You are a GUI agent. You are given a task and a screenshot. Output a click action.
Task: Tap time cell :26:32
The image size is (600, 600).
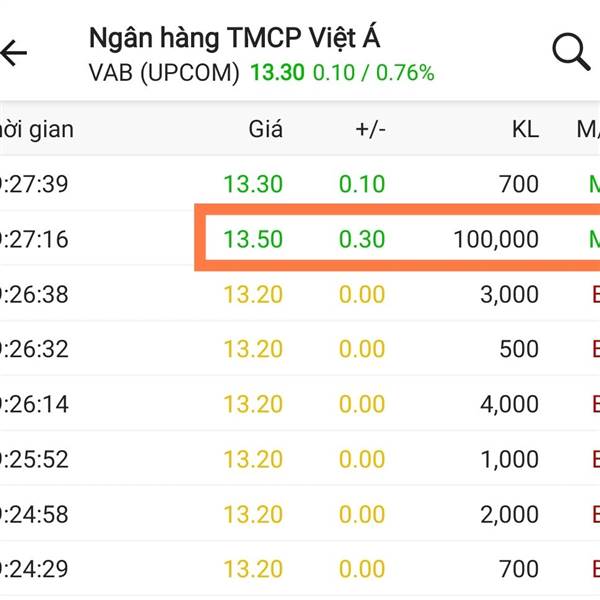(x=34, y=349)
